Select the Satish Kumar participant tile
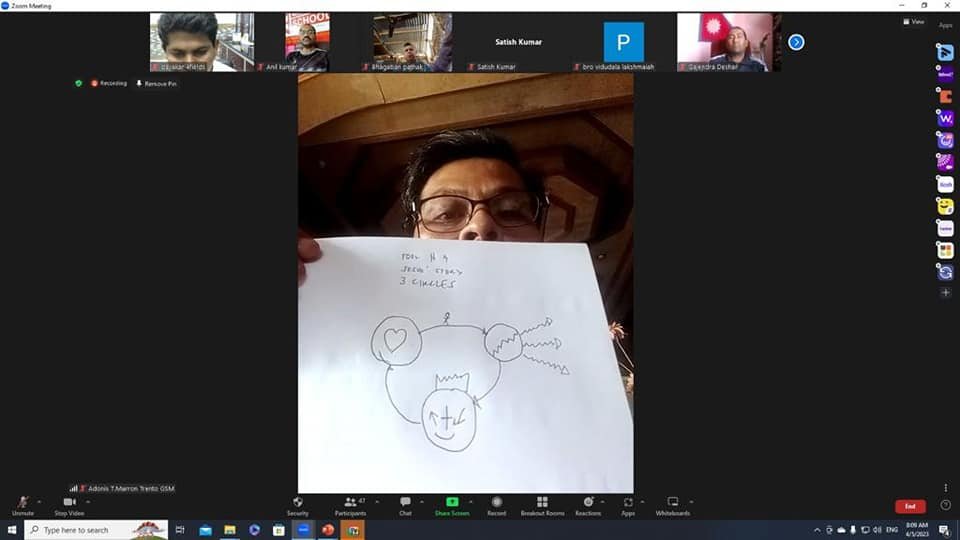 pyautogui.click(x=518, y=42)
